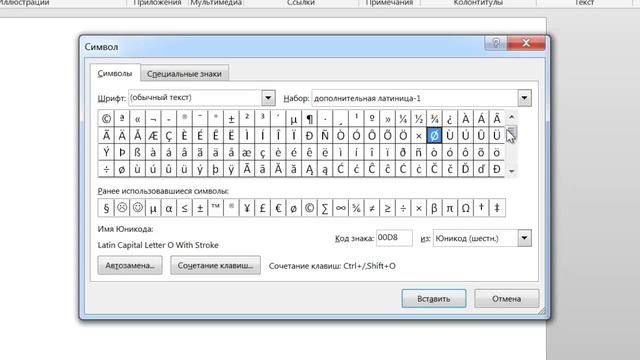Pick the sad face in recent symbols
640x360 pixels.
[x=122, y=208]
